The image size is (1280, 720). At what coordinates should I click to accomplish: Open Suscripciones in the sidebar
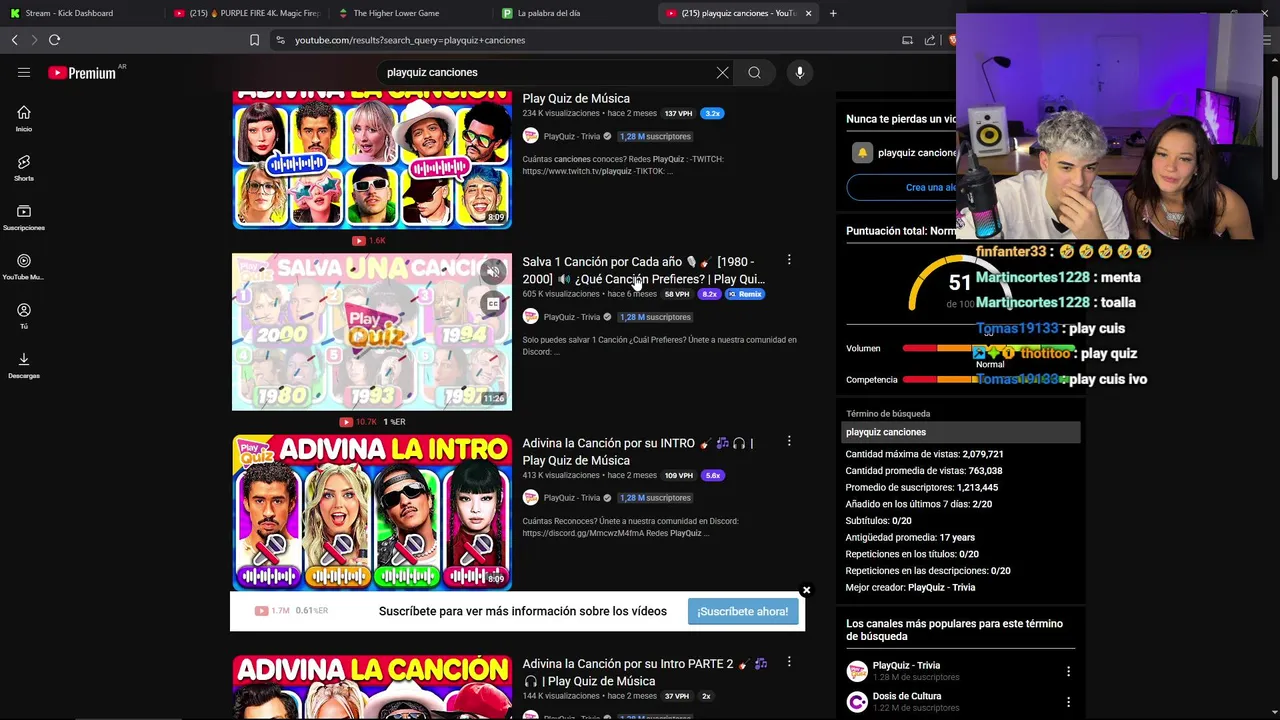click(24, 218)
